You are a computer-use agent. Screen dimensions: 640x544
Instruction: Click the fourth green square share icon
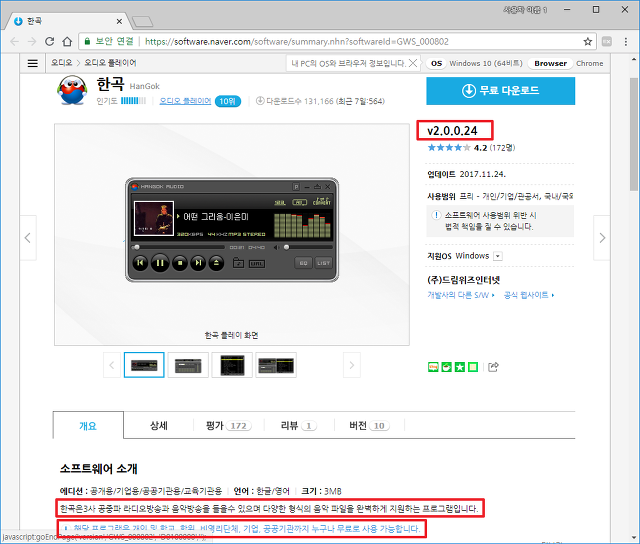coord(473,367)
